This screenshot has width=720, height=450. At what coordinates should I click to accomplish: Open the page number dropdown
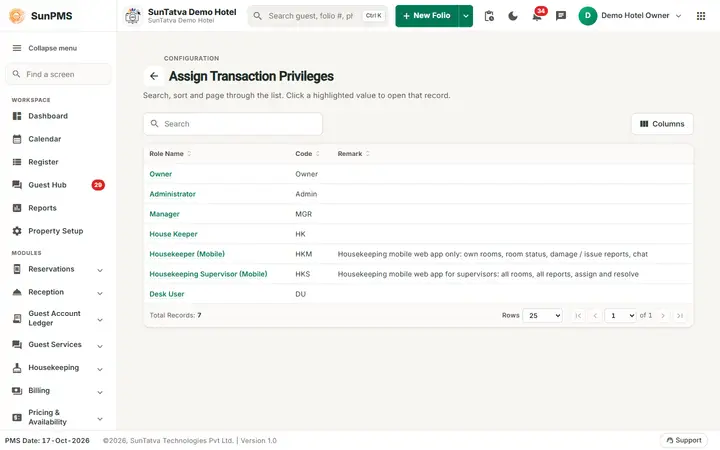coord(620,315)
